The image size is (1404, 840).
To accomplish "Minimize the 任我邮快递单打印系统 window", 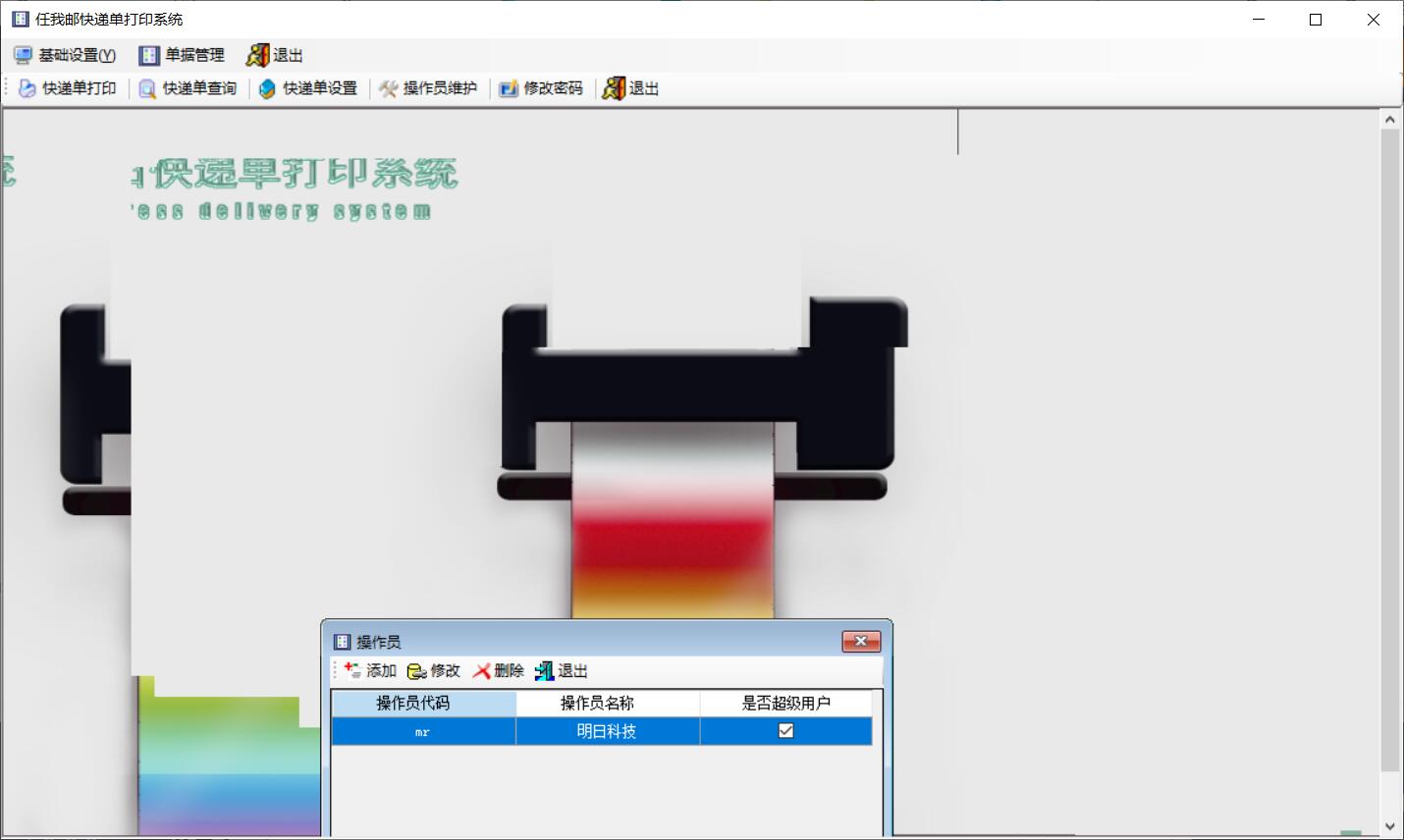I will (1259, 20).
